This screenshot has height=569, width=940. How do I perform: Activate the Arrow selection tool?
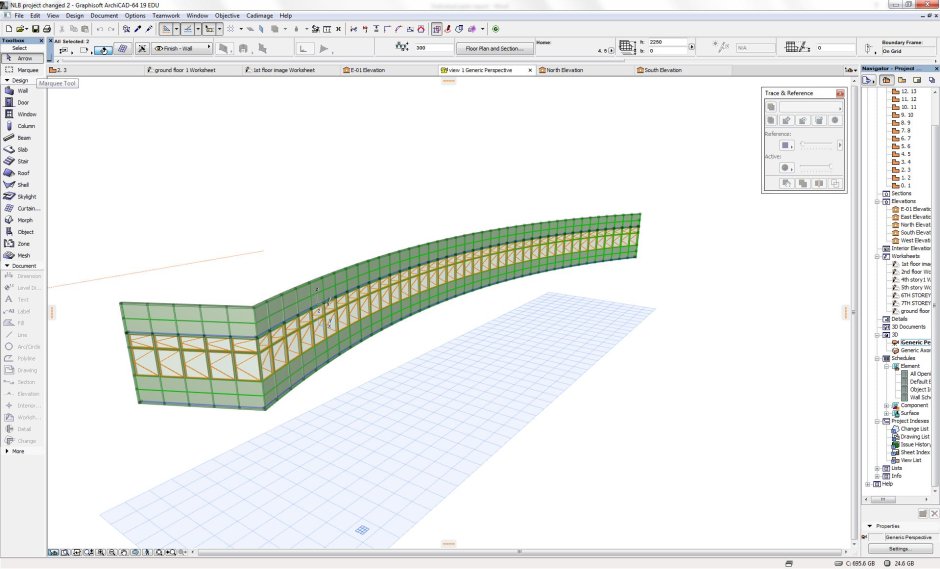[x=22, y=58]
